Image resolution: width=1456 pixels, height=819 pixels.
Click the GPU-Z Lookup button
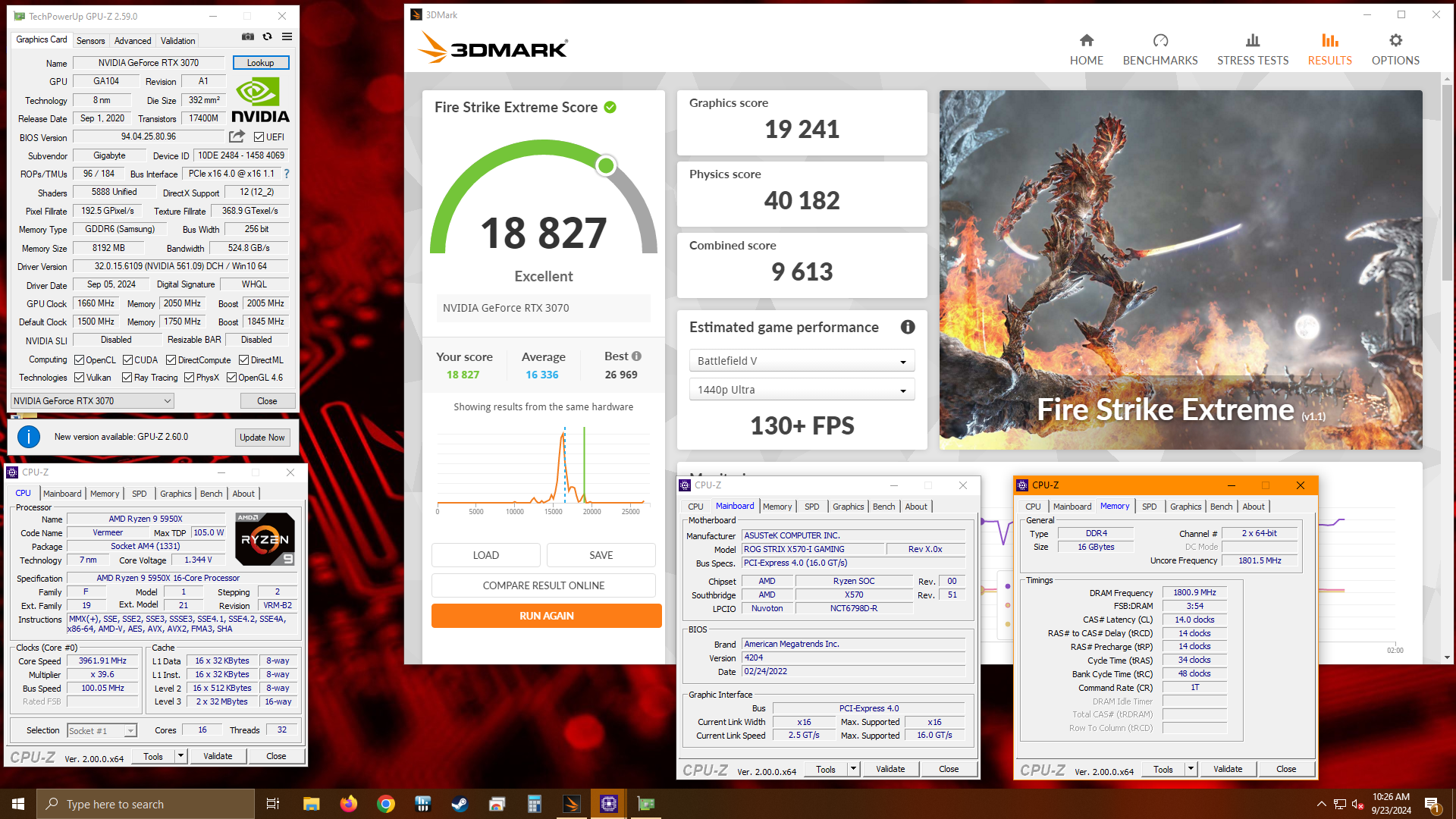click(x=260, y=63)
